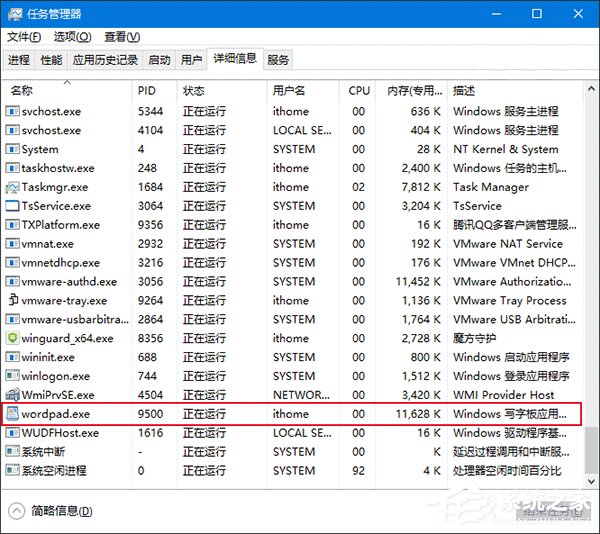Click the Task Manager title bar icon

coord(15,14)
